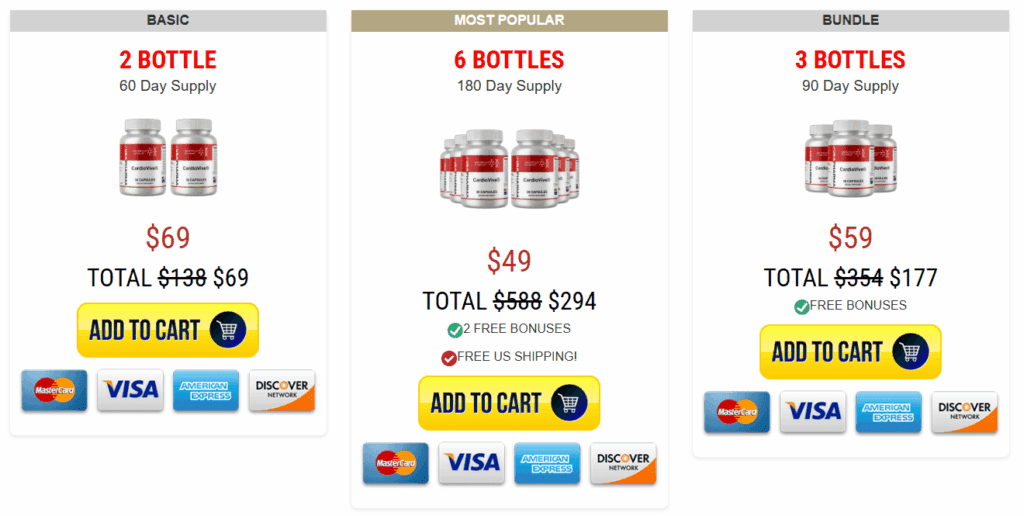Select the BUNDLE package header
The height and width of the screenshot is (516, 1024).
[x=850, y=20]
